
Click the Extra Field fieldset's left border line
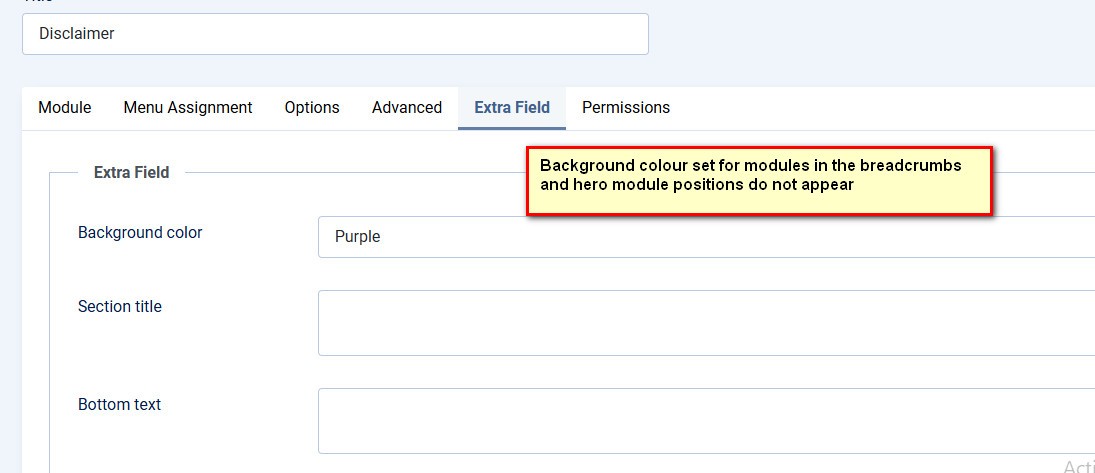(50, 320)
